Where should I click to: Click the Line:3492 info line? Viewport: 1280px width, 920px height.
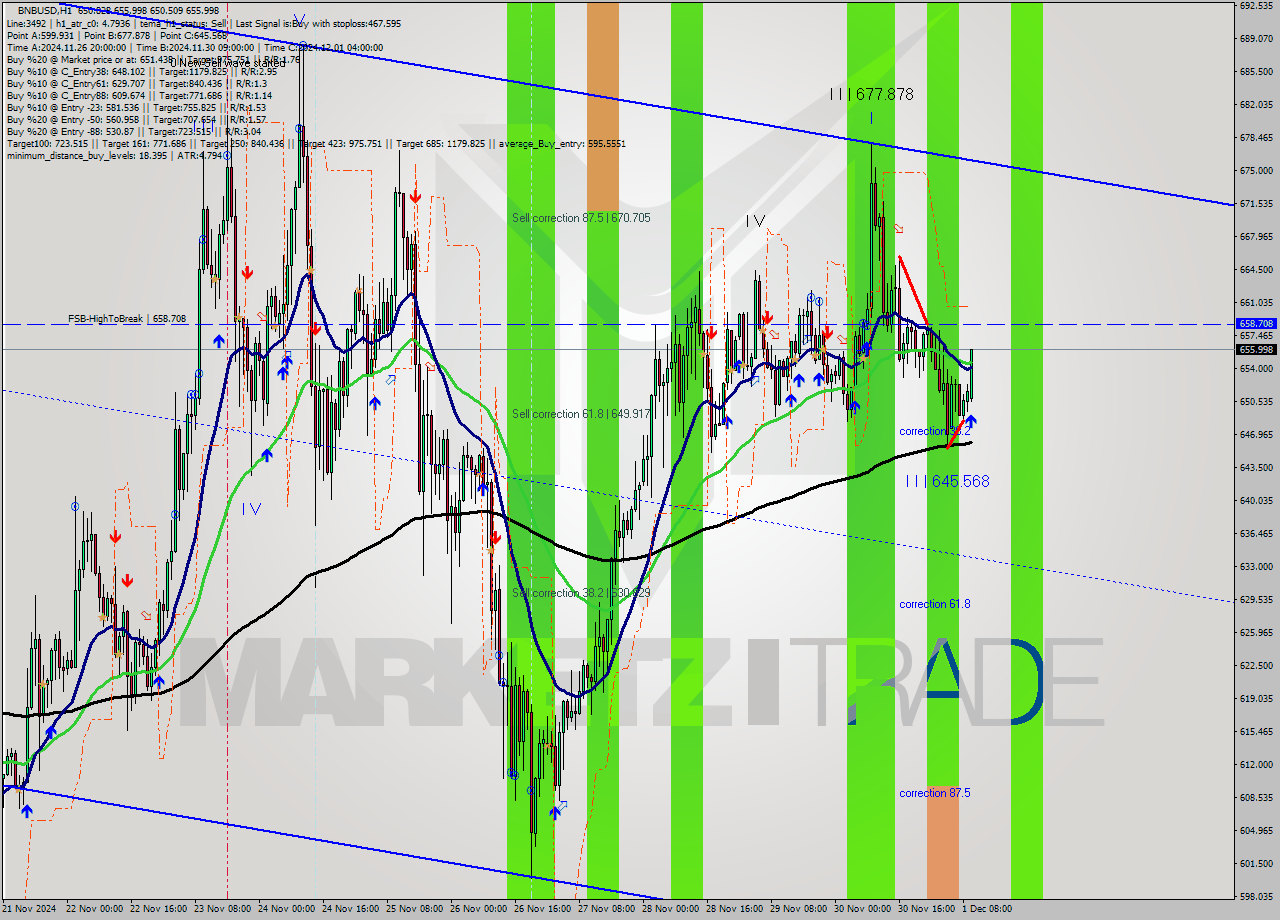204,23
